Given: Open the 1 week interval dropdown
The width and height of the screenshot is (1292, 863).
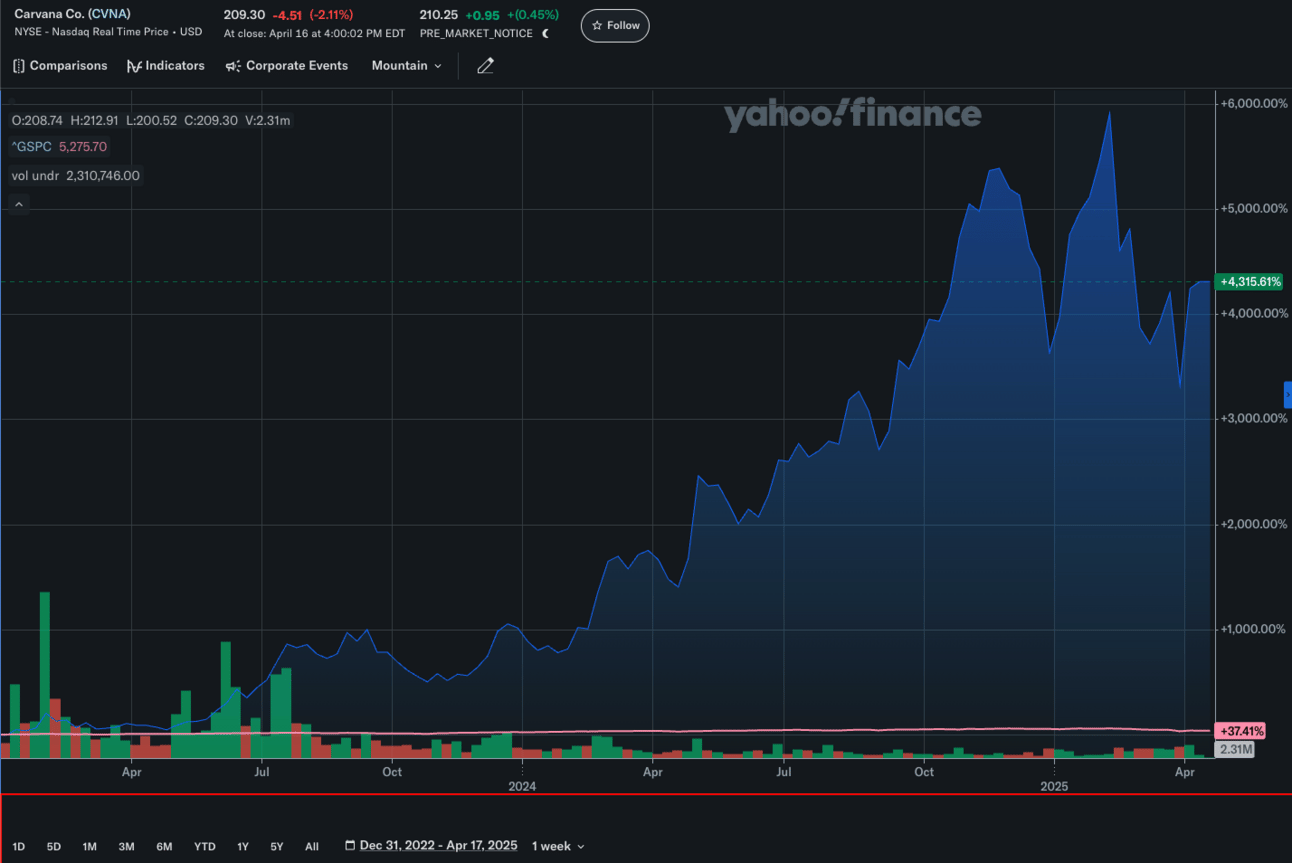Looking at the screenshot, I should click(558, 846).
